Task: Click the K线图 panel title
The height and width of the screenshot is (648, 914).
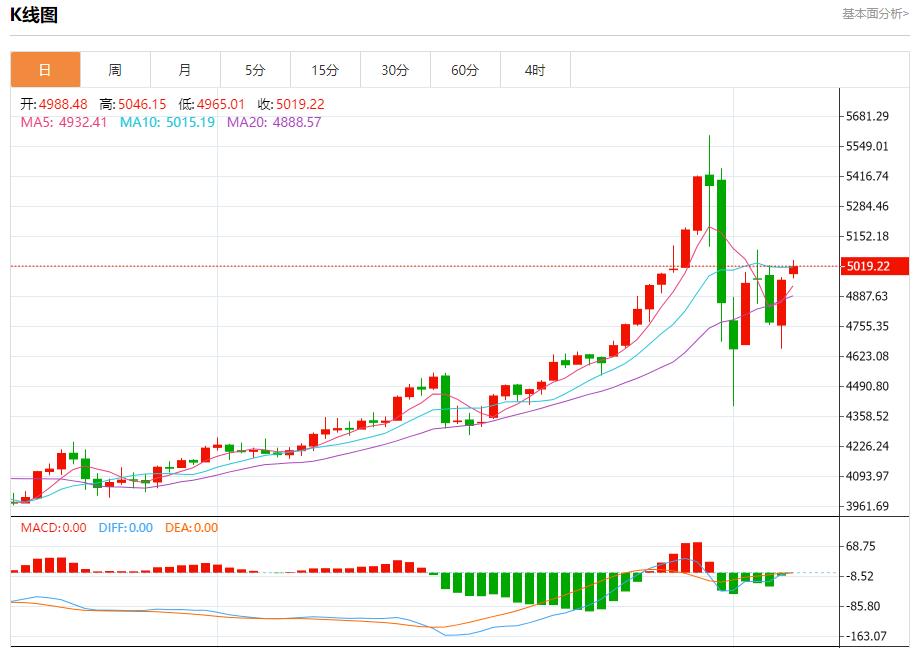Action: coord(34,15)
